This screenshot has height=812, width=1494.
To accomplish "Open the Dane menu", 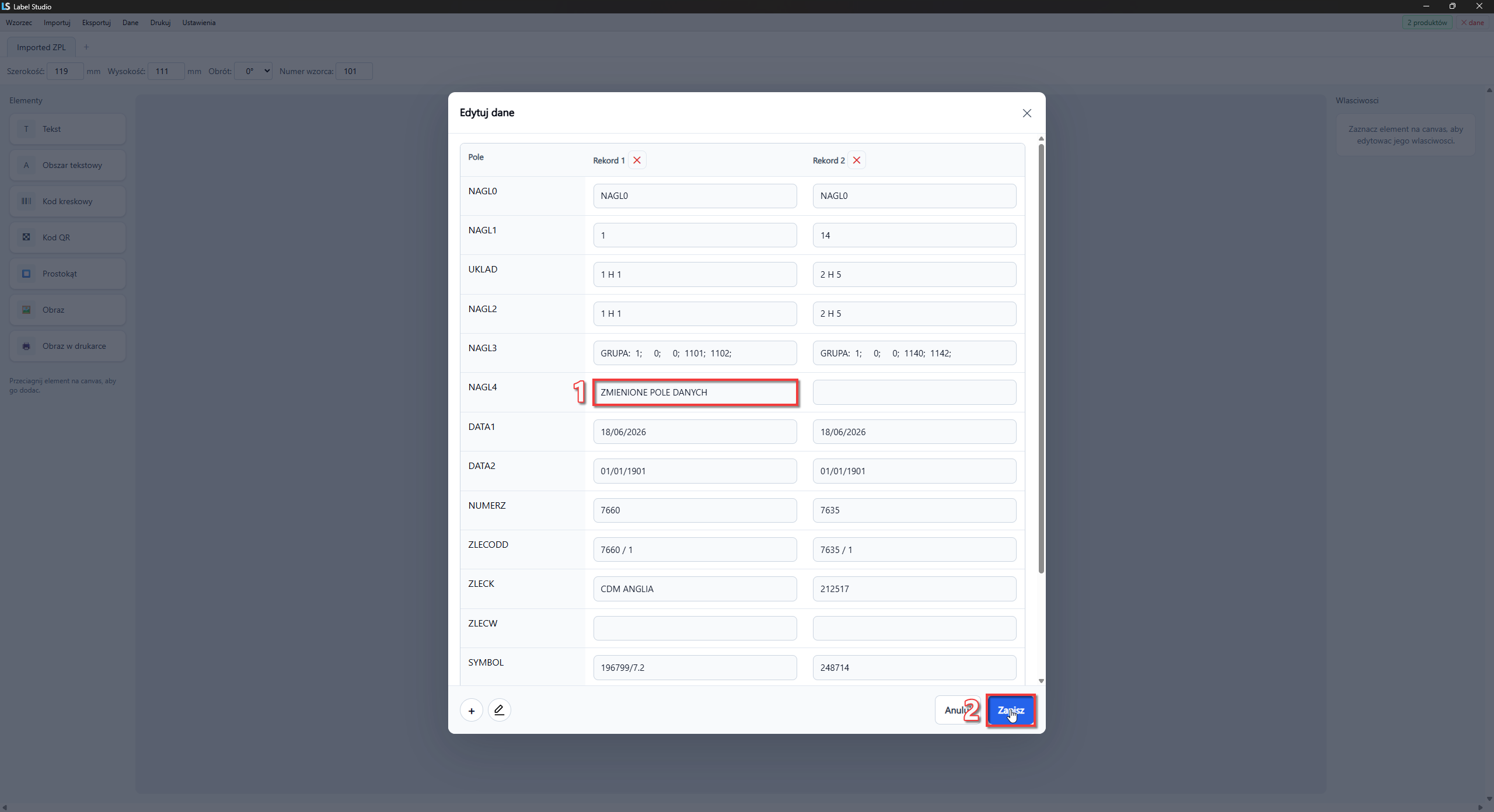I will click(131, 23).
